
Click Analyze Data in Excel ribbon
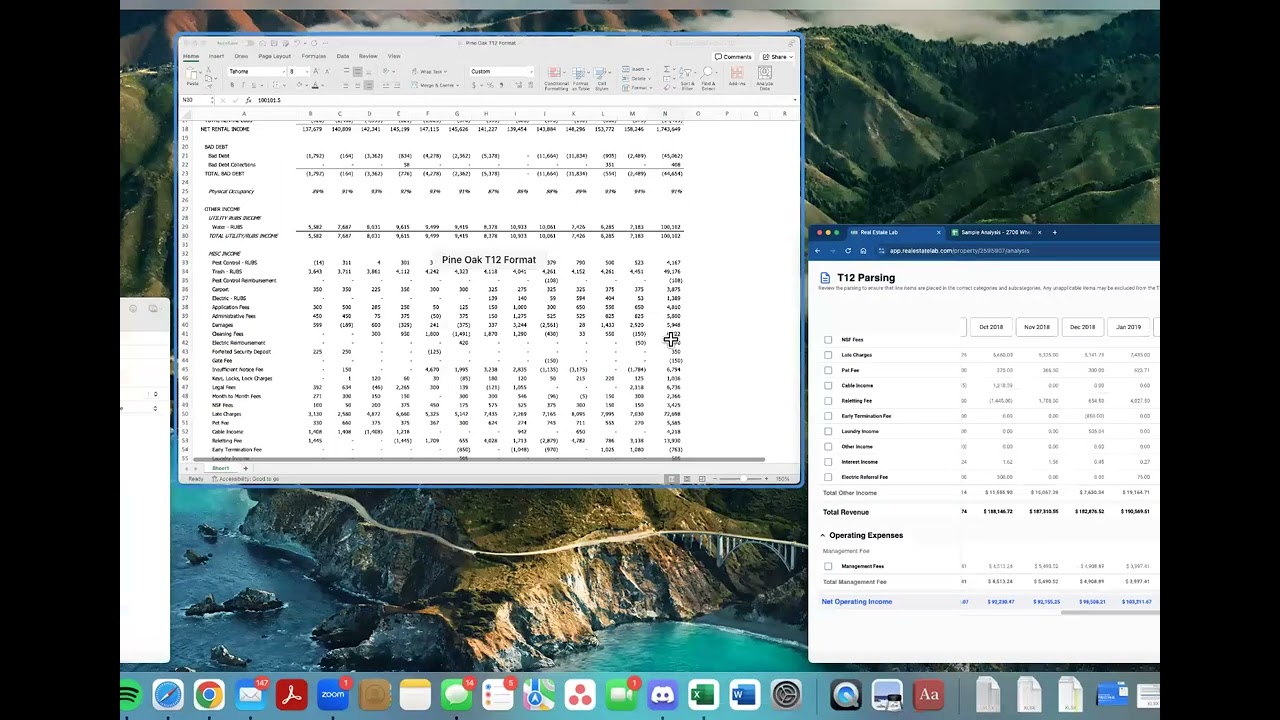coord(765,79)
